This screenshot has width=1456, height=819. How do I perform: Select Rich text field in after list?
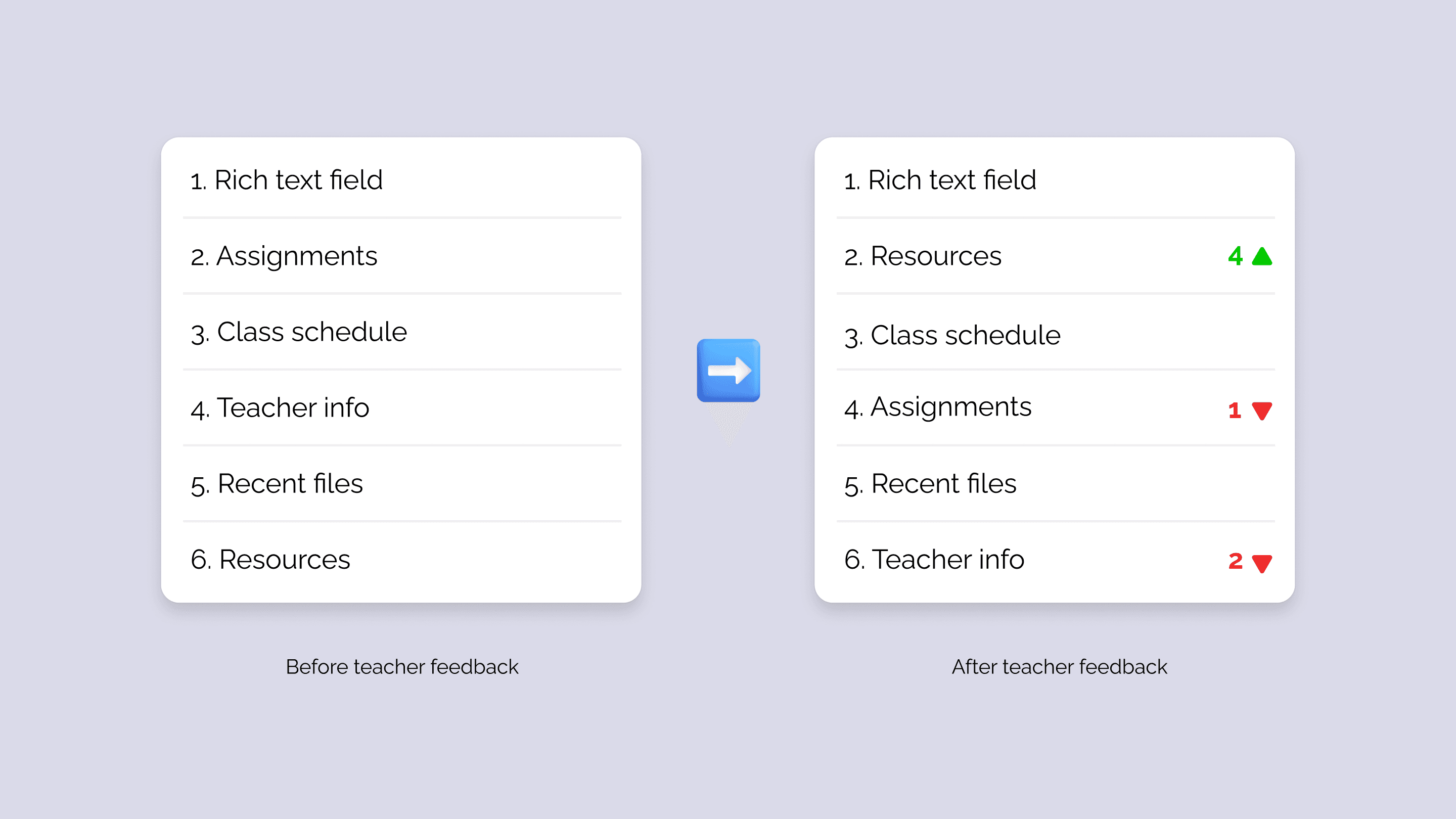(939, 180)
